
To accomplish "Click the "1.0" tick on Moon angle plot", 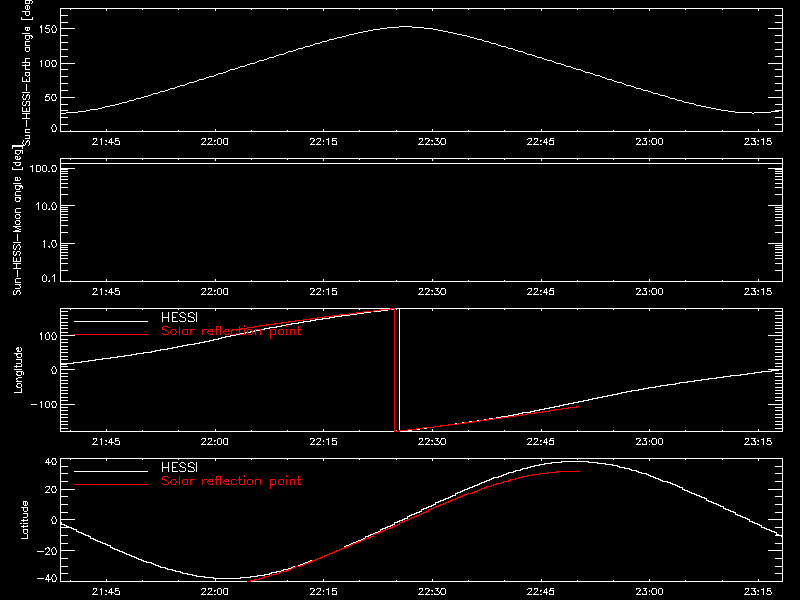I will [49, 244].
